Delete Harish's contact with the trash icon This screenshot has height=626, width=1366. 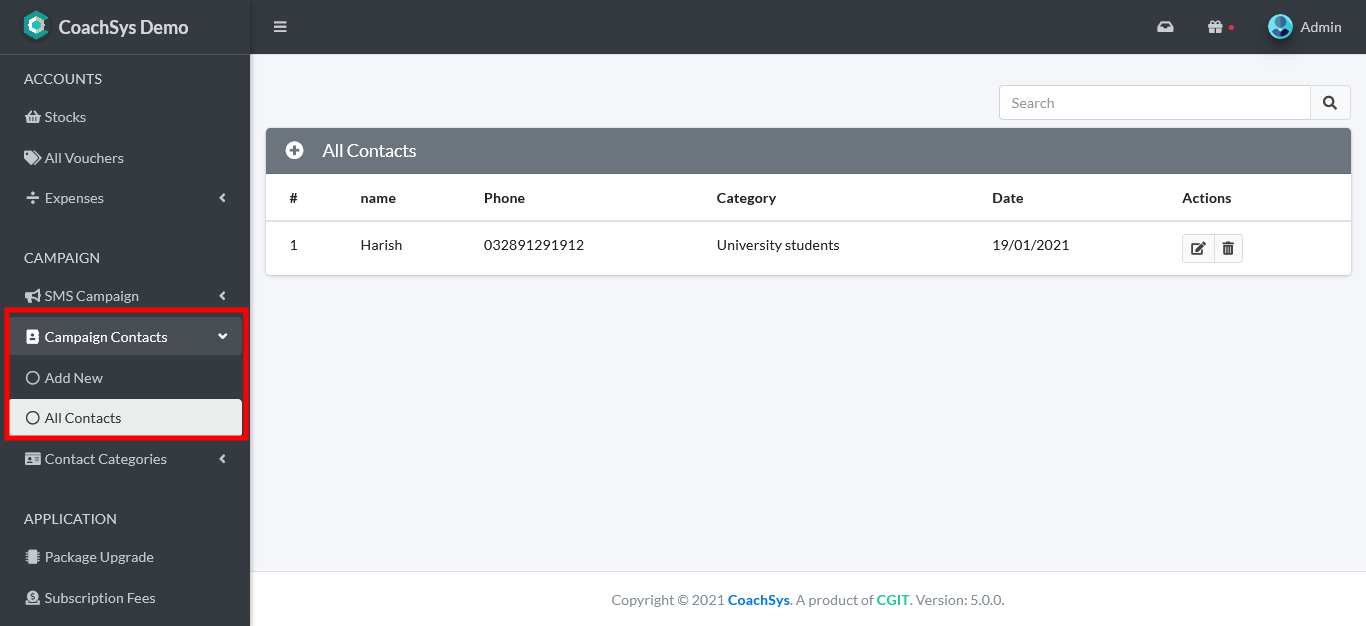pyautogui.click(x=1227, y=248)
